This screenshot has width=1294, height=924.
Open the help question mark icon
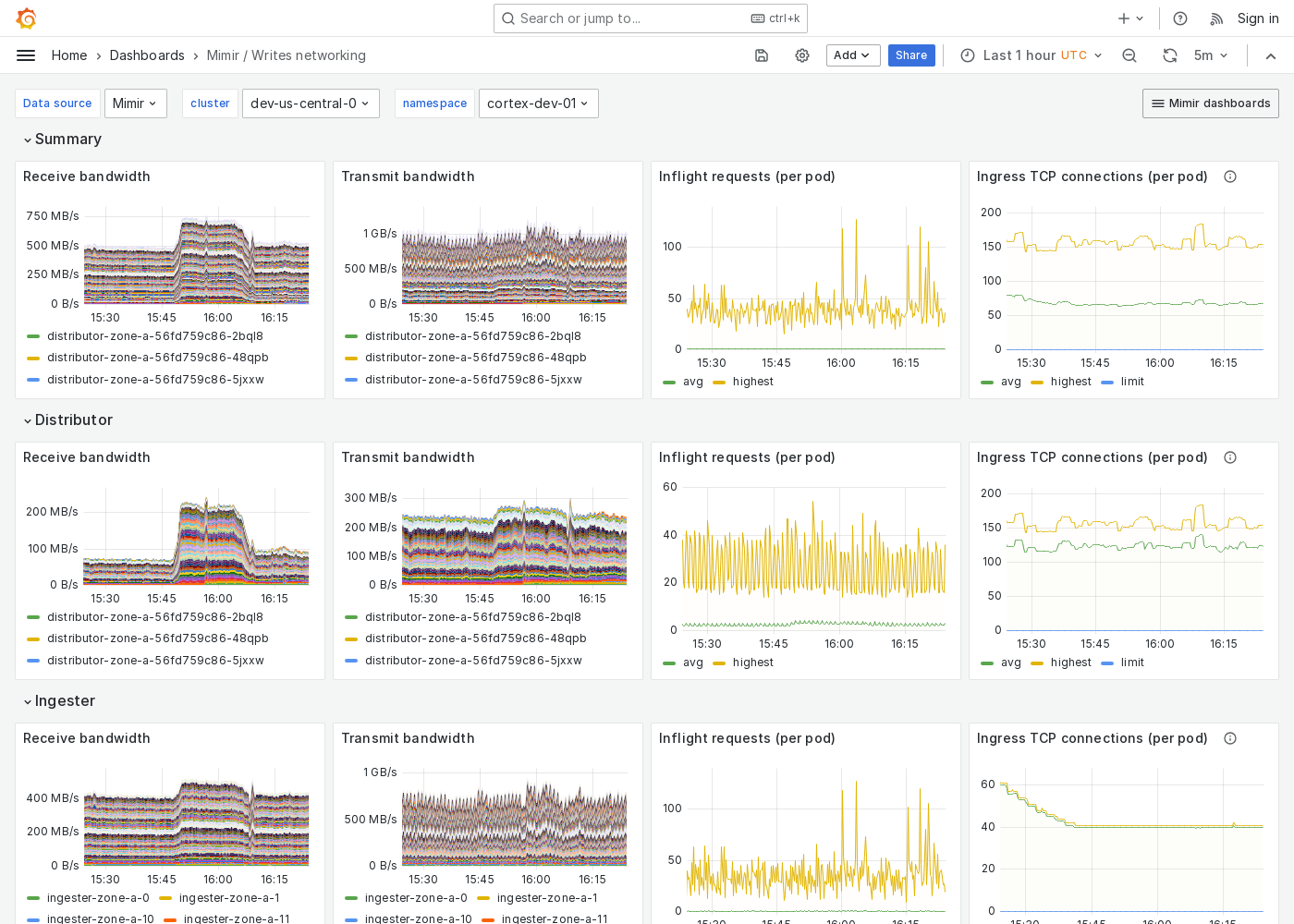(x=1179, y=18)
